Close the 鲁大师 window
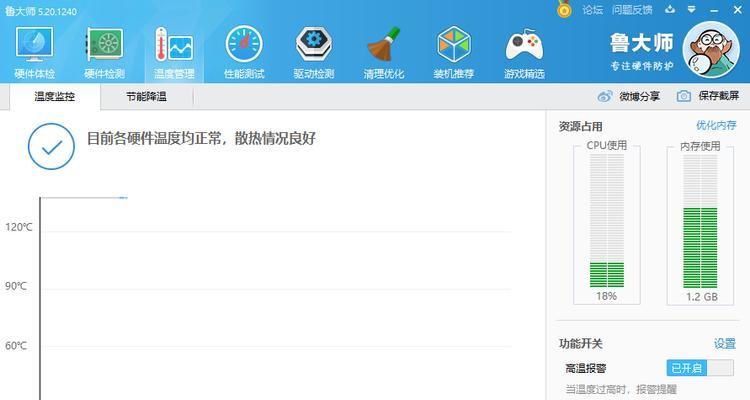 [x=738, y=10]
